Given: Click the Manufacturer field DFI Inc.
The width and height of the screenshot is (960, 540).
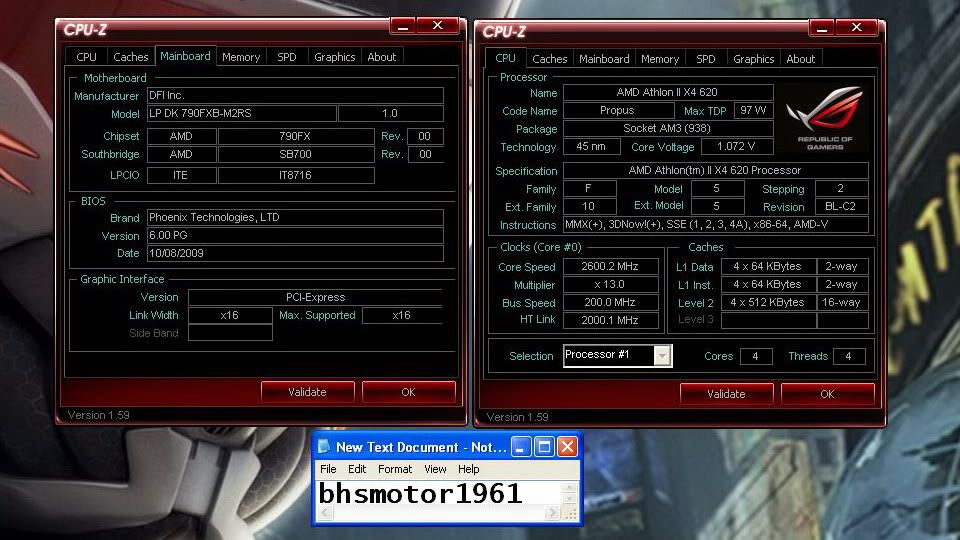Looking at the screenshot, I should click(295, 96).
